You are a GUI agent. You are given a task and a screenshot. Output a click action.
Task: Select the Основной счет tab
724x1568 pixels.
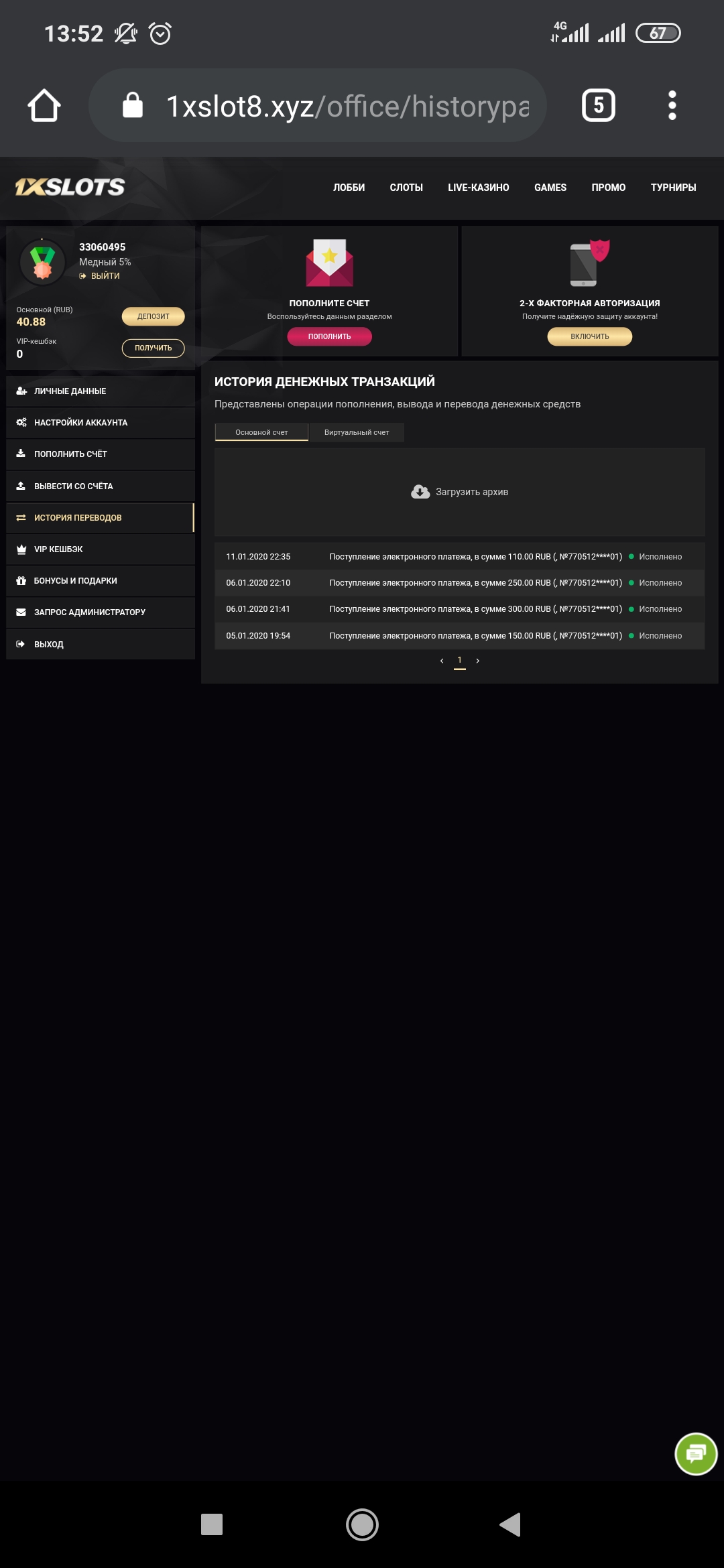(261, 432)
